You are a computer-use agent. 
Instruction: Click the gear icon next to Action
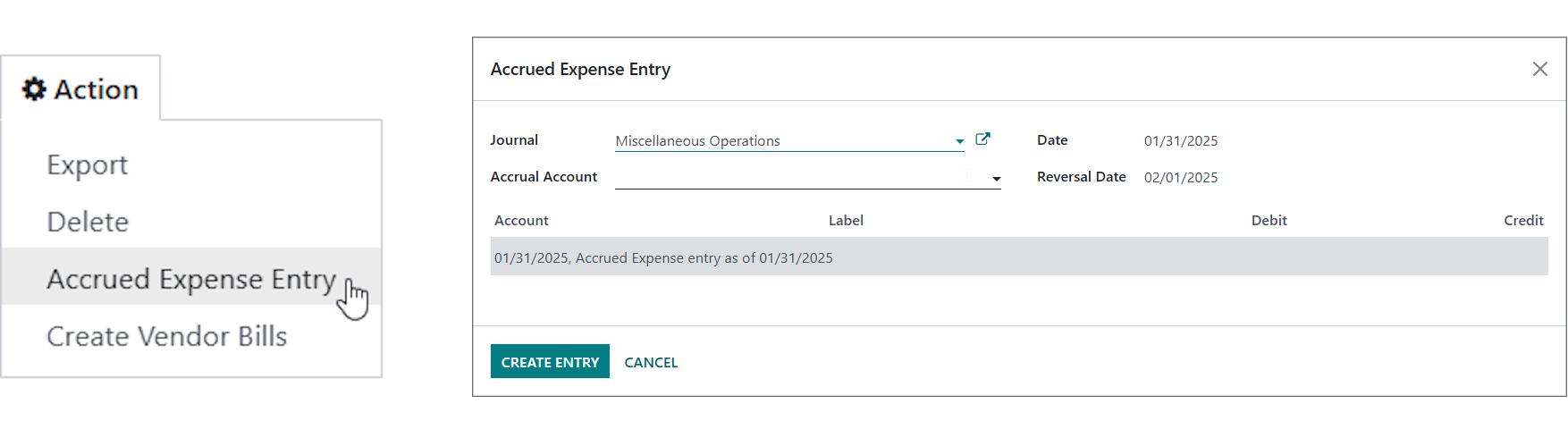click(34, 89)
